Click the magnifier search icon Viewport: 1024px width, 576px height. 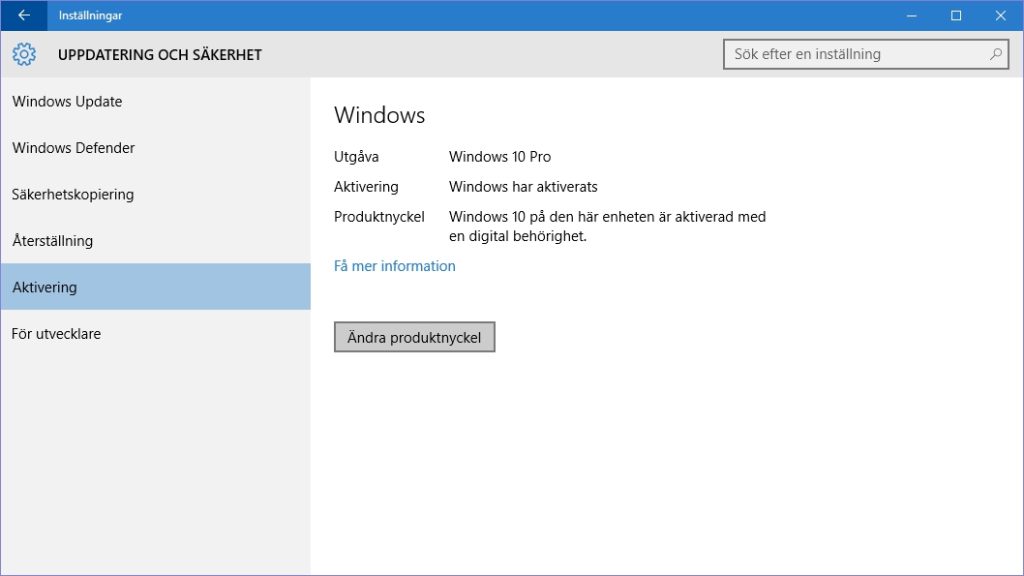995,54
